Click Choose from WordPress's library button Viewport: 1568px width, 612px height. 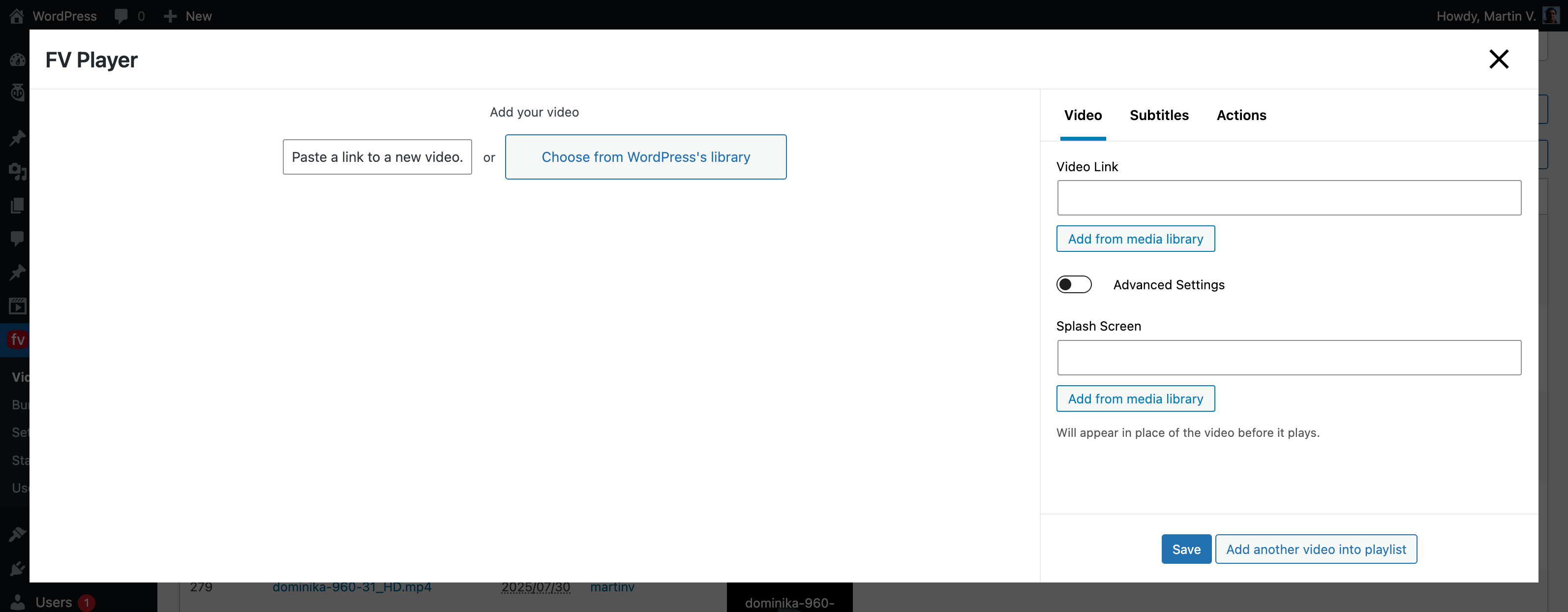645,157
